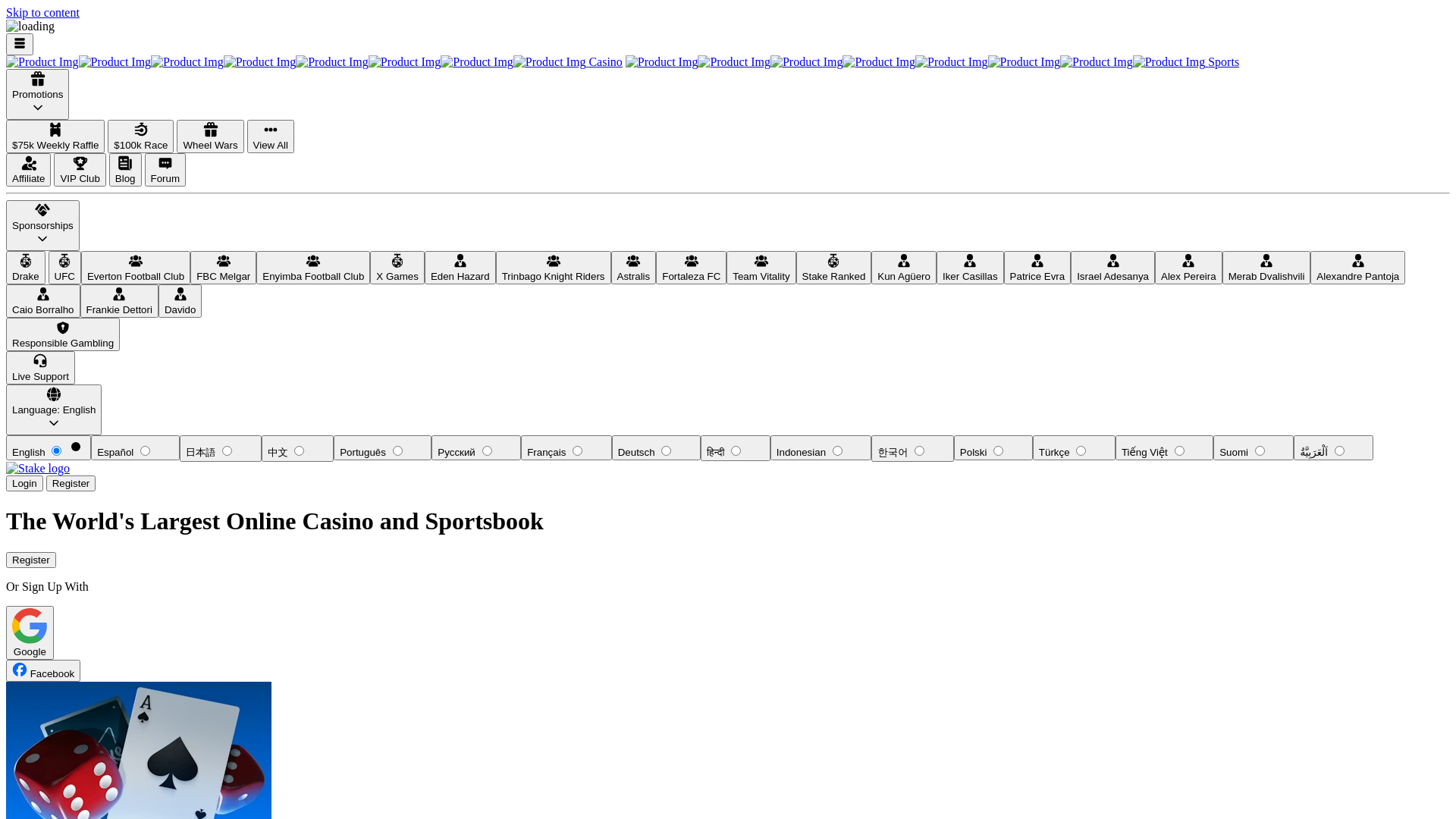The height and width of the screenshot is (819, 1456).
Task: Select the Español language radio
Action: click(x=145, y=451)
